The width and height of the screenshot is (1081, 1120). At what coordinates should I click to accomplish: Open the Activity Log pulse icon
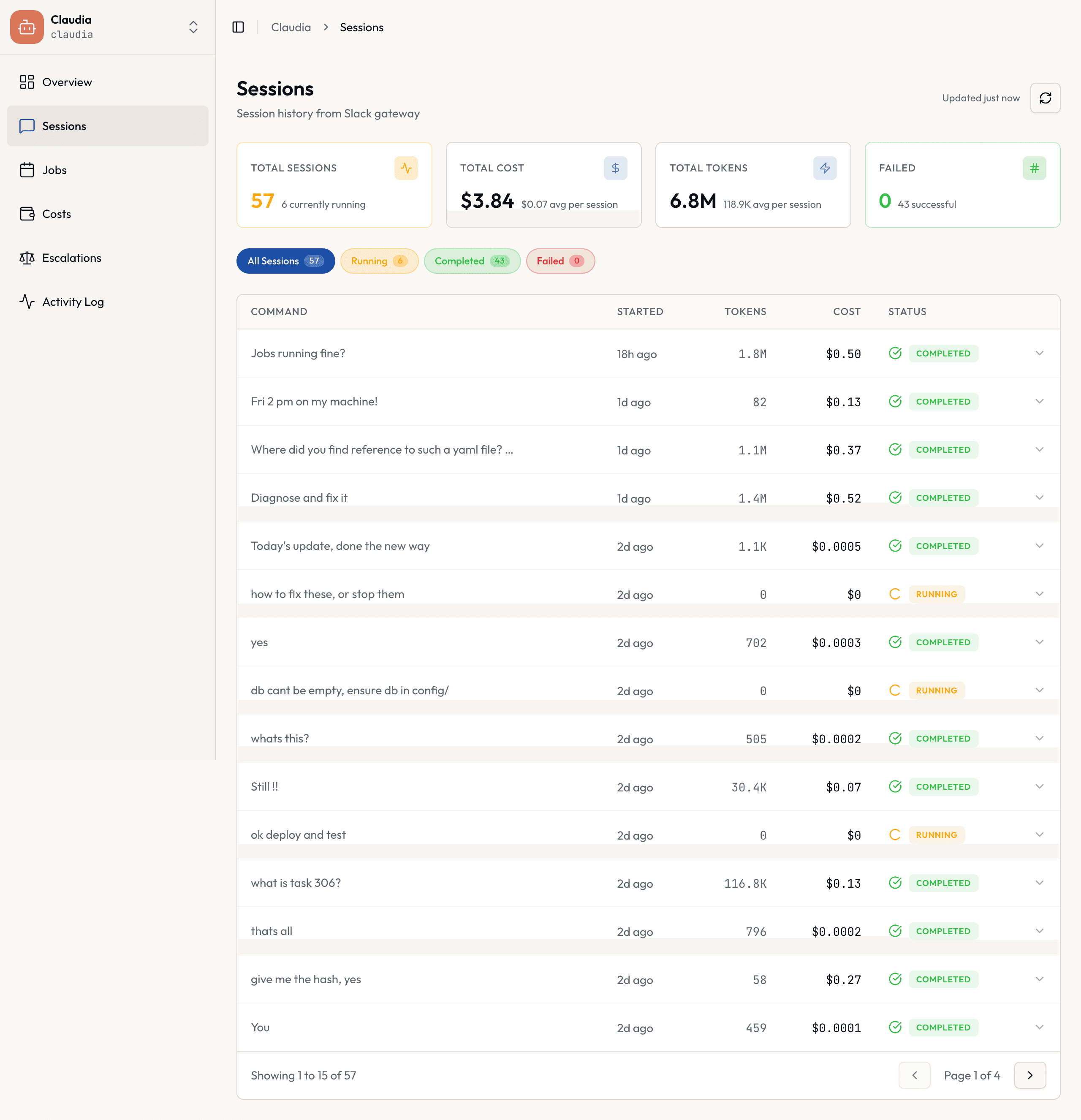click(x=27, y=302)
